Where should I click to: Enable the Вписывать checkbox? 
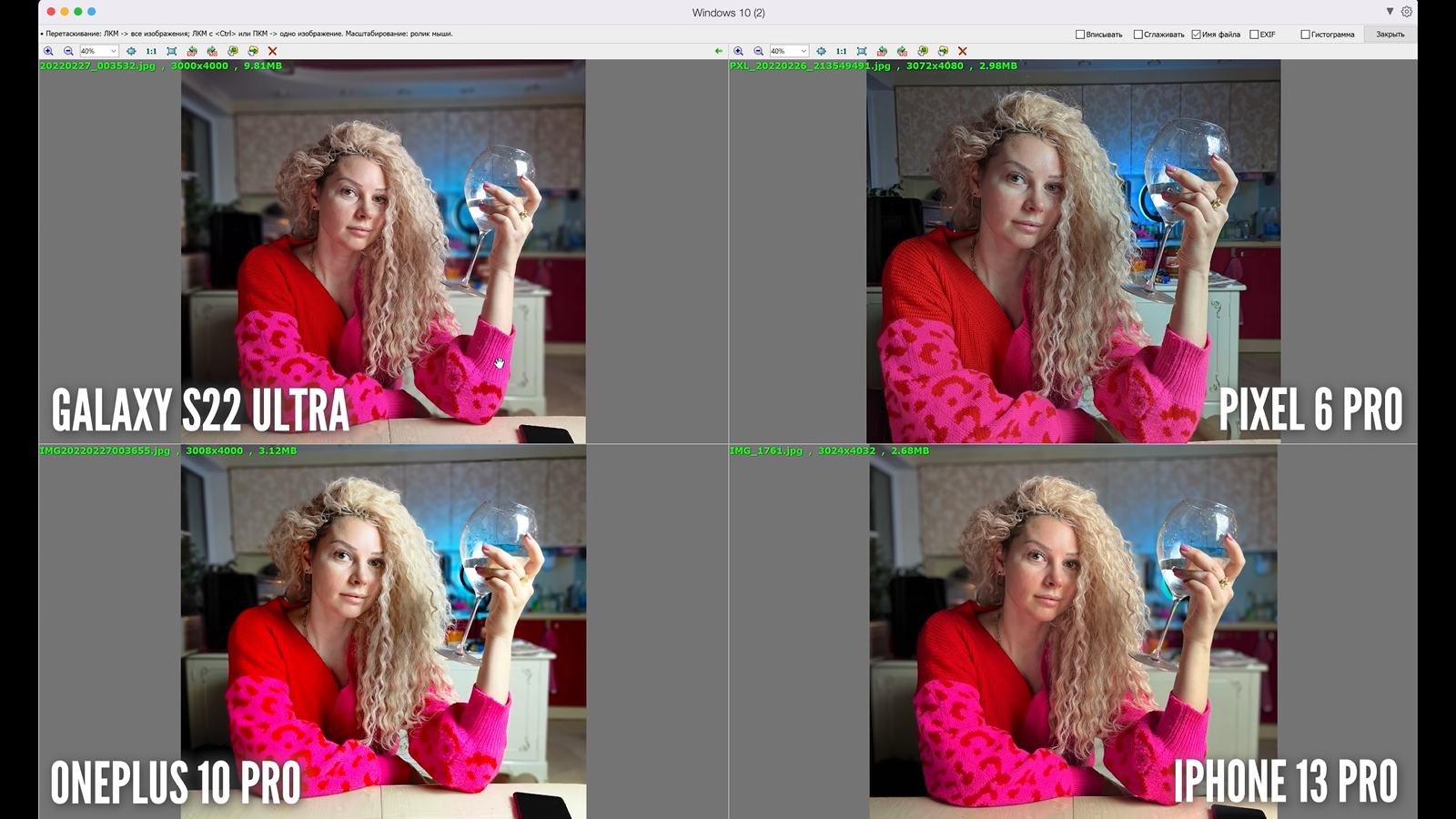click(1080, 35)
